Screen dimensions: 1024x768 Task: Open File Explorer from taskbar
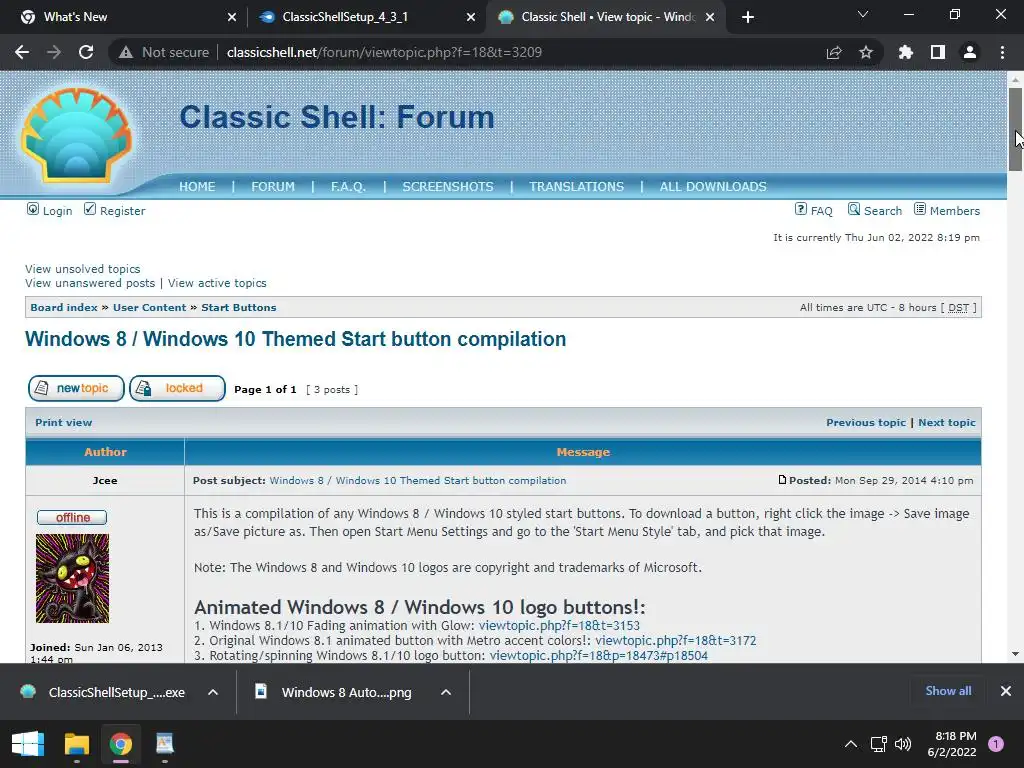click(76, 744)
